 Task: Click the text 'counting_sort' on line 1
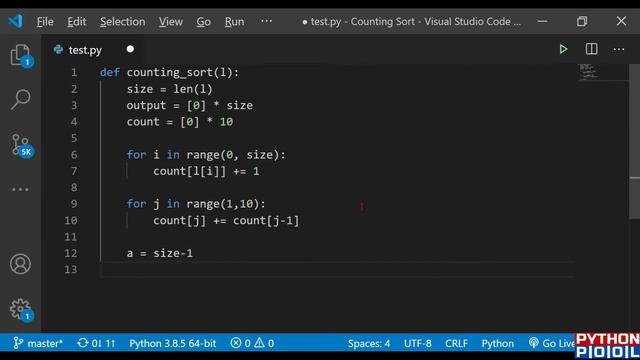pyautogui.click(x=169, y=73)
